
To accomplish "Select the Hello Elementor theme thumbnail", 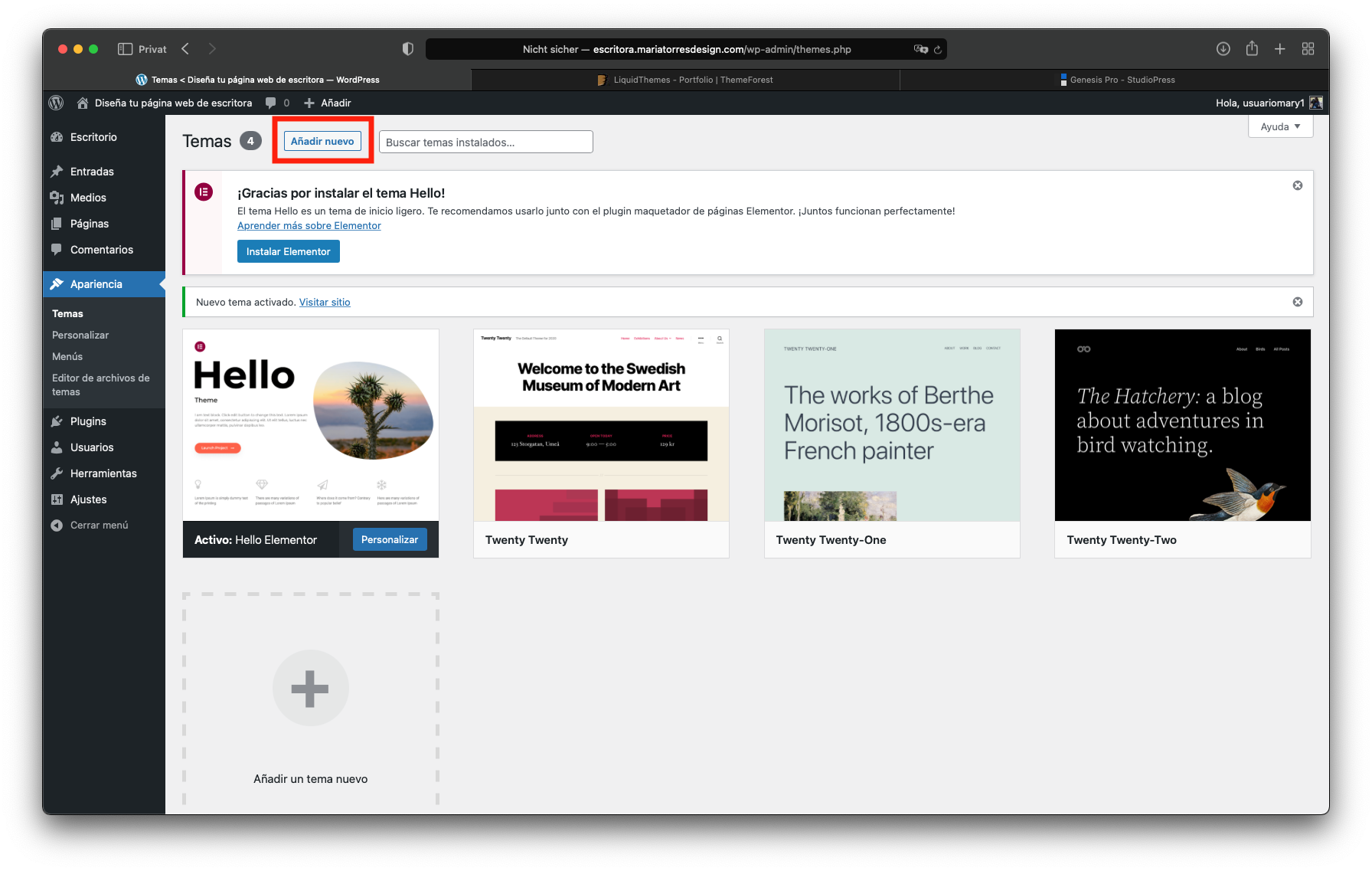I will (310, 425).
